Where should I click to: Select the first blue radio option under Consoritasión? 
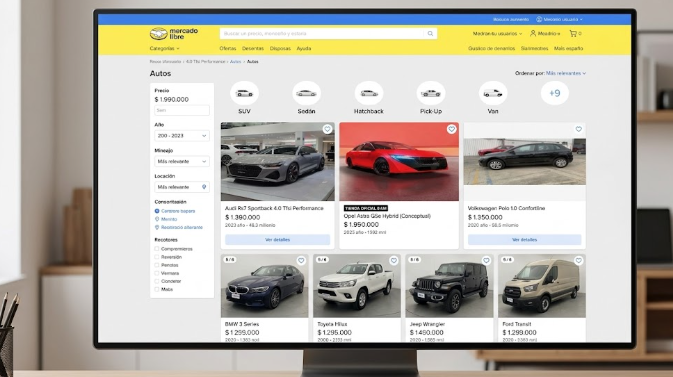click(x=157, y=211)
